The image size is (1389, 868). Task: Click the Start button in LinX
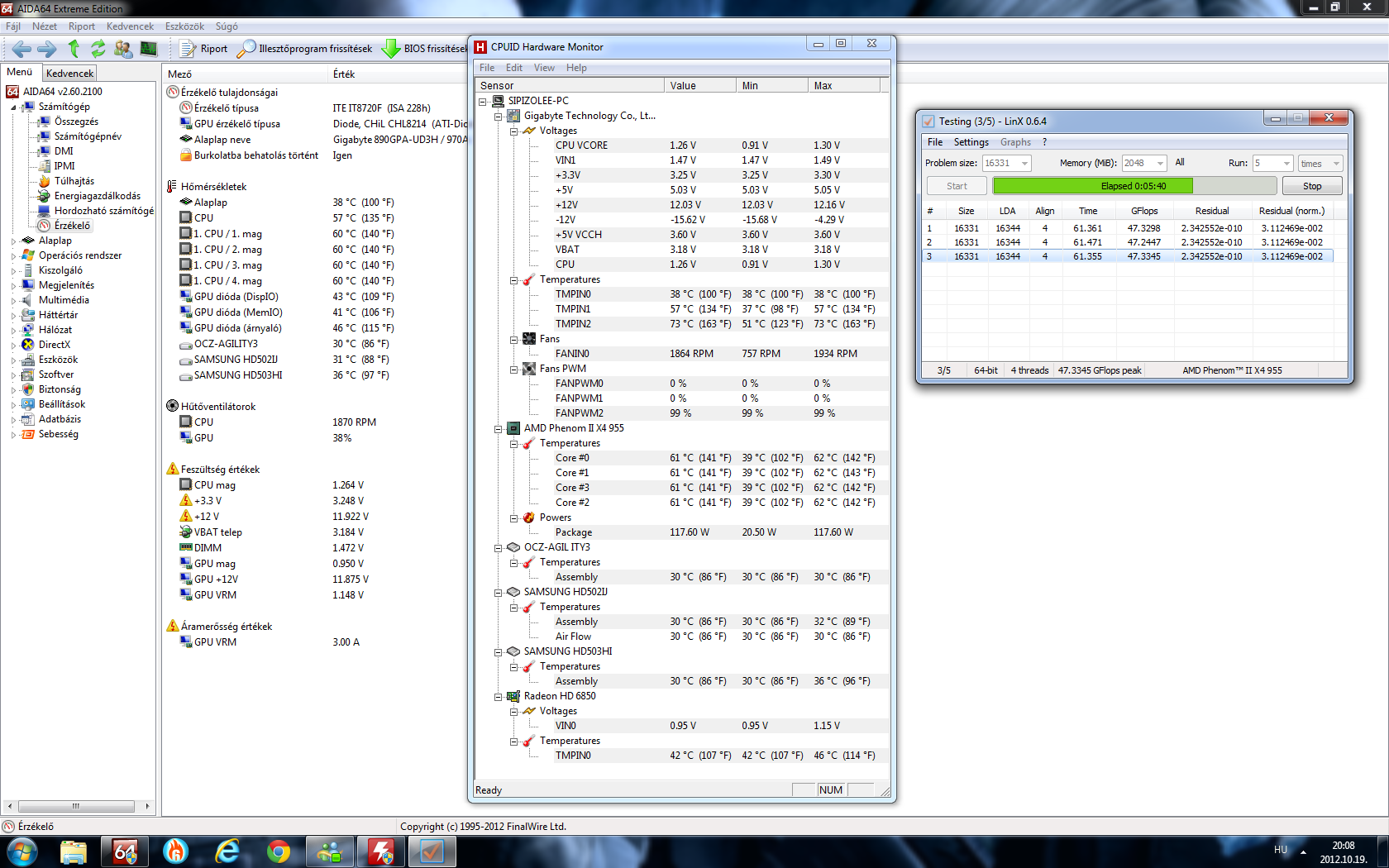pos(957,186)
